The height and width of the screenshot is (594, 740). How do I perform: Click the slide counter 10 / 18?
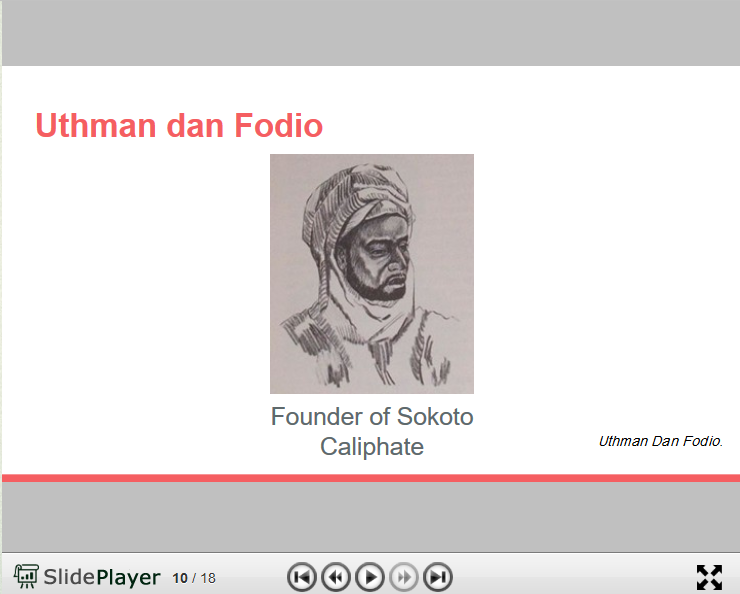tap(194, 578)
